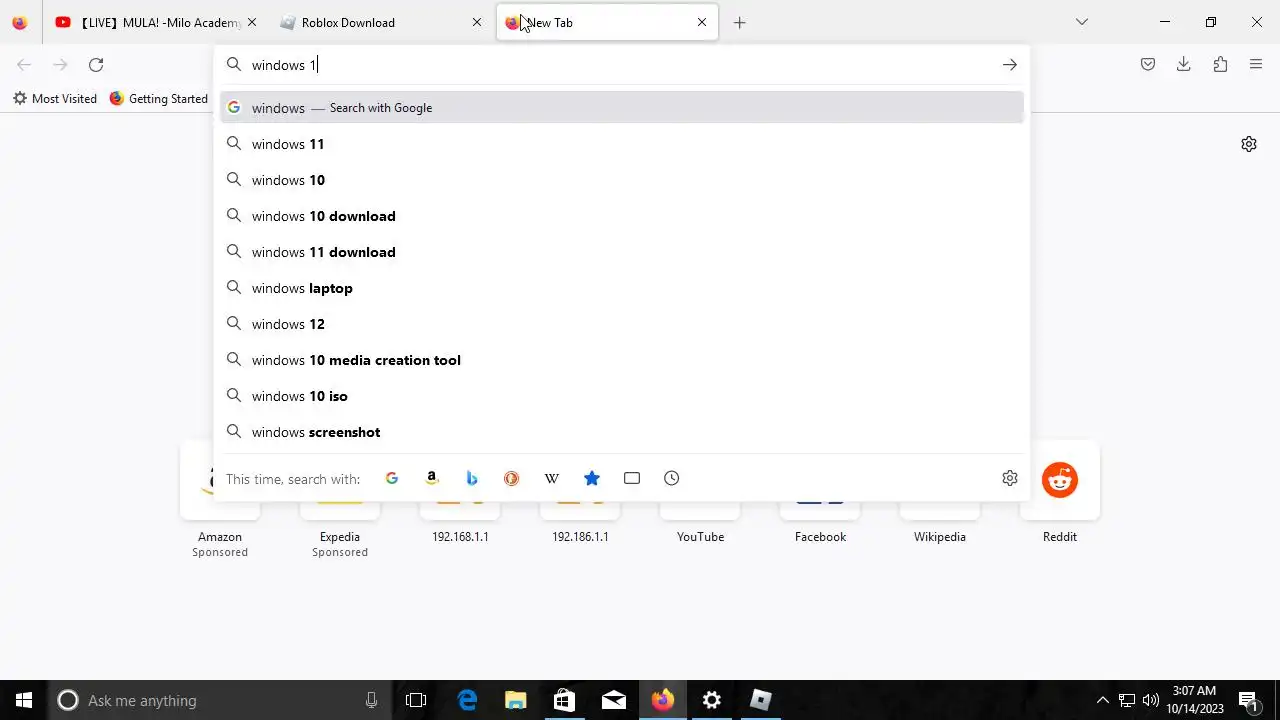Choose 'windows 10 media creation tool' suggestion

(x=622, y=360)
